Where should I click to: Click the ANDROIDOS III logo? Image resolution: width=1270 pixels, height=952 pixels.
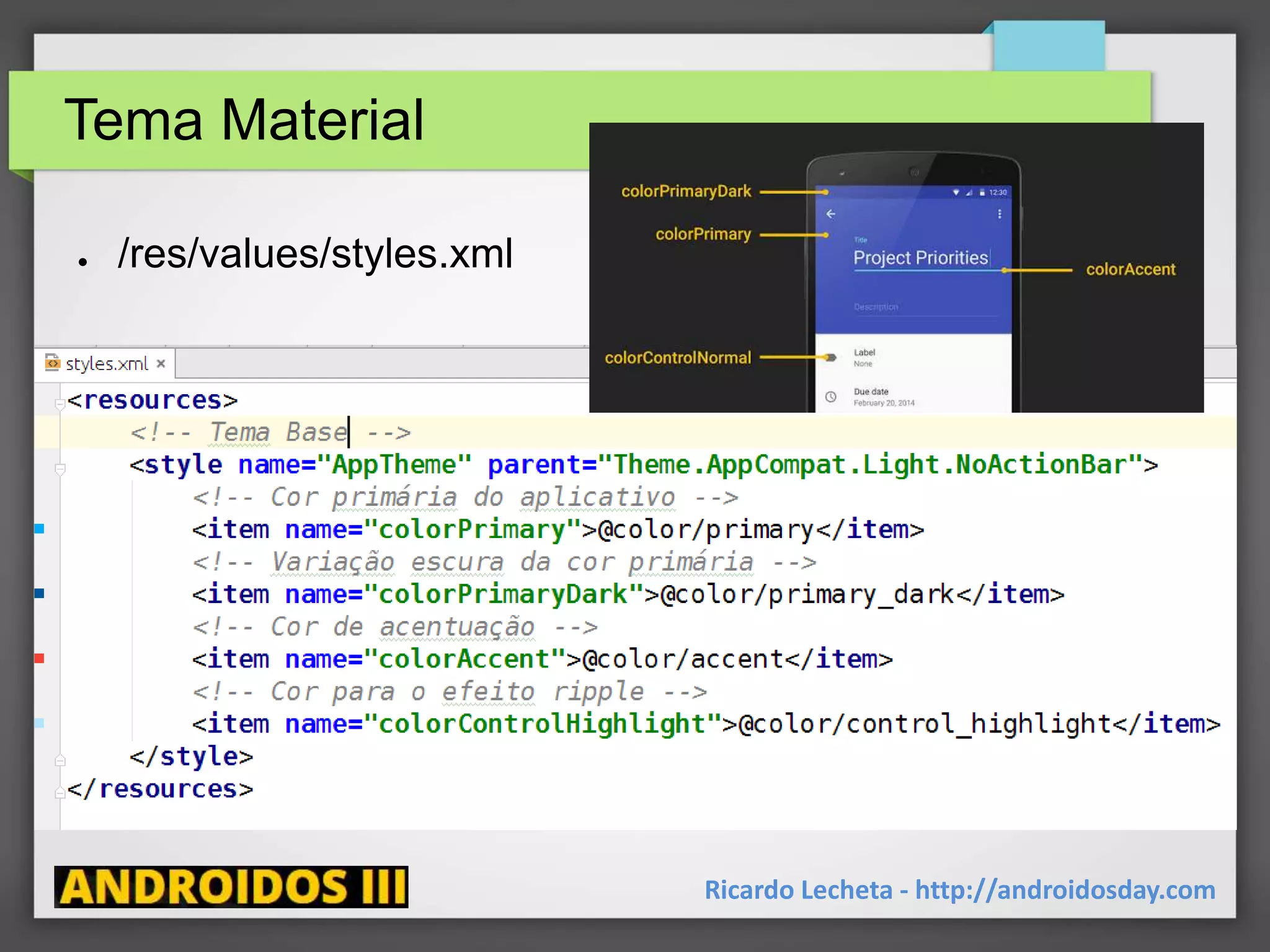pos(231,887)
